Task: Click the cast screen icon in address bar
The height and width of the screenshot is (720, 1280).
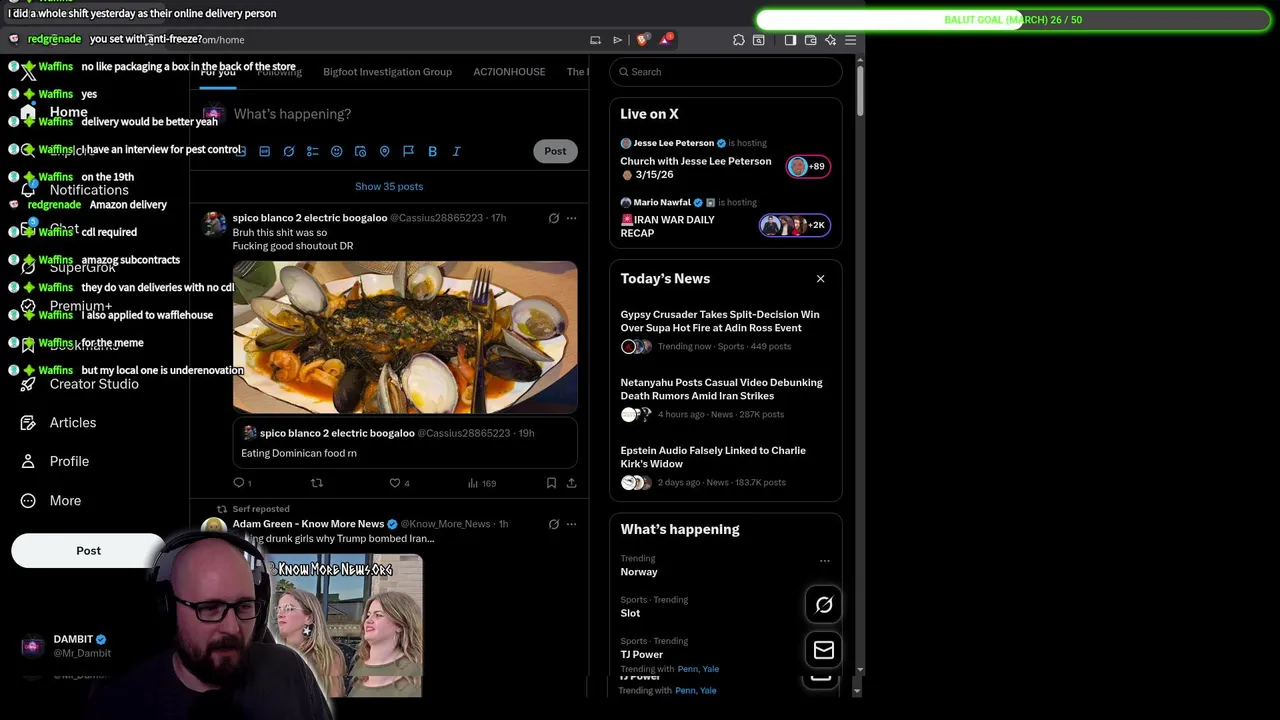Action: tap(595, 40)
